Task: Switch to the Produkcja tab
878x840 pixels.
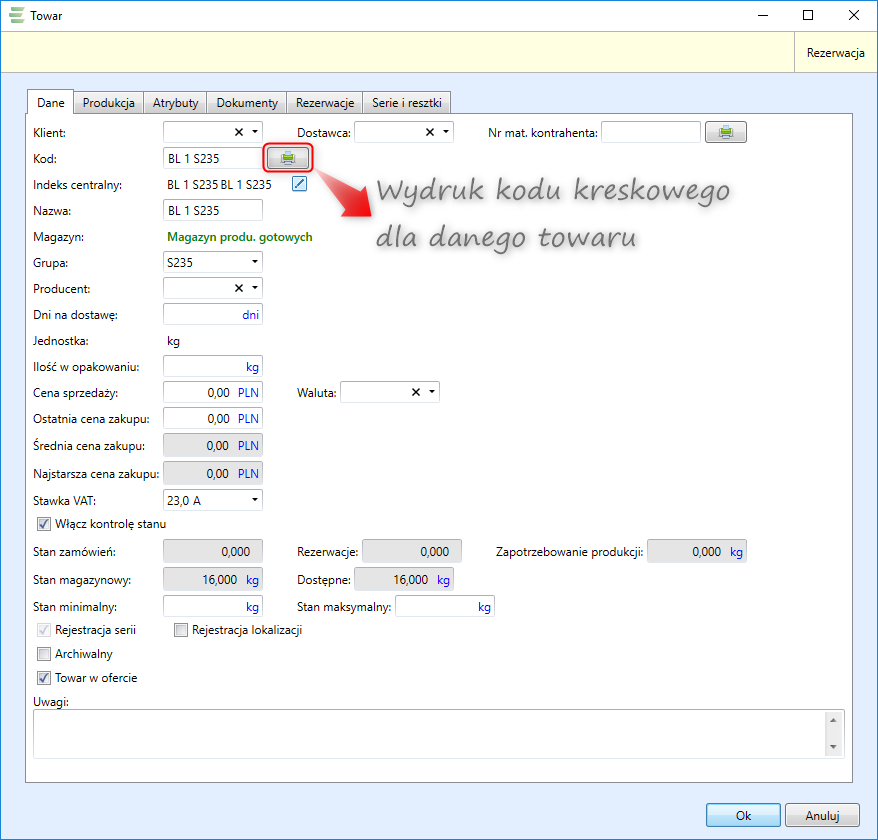Action: 108,103
